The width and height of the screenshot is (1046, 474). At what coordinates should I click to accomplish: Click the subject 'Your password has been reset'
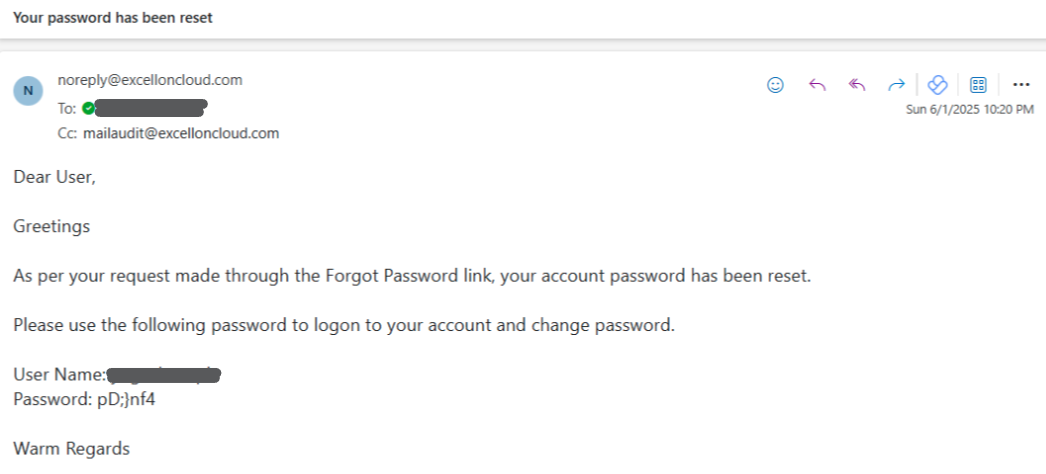[113, 18]
